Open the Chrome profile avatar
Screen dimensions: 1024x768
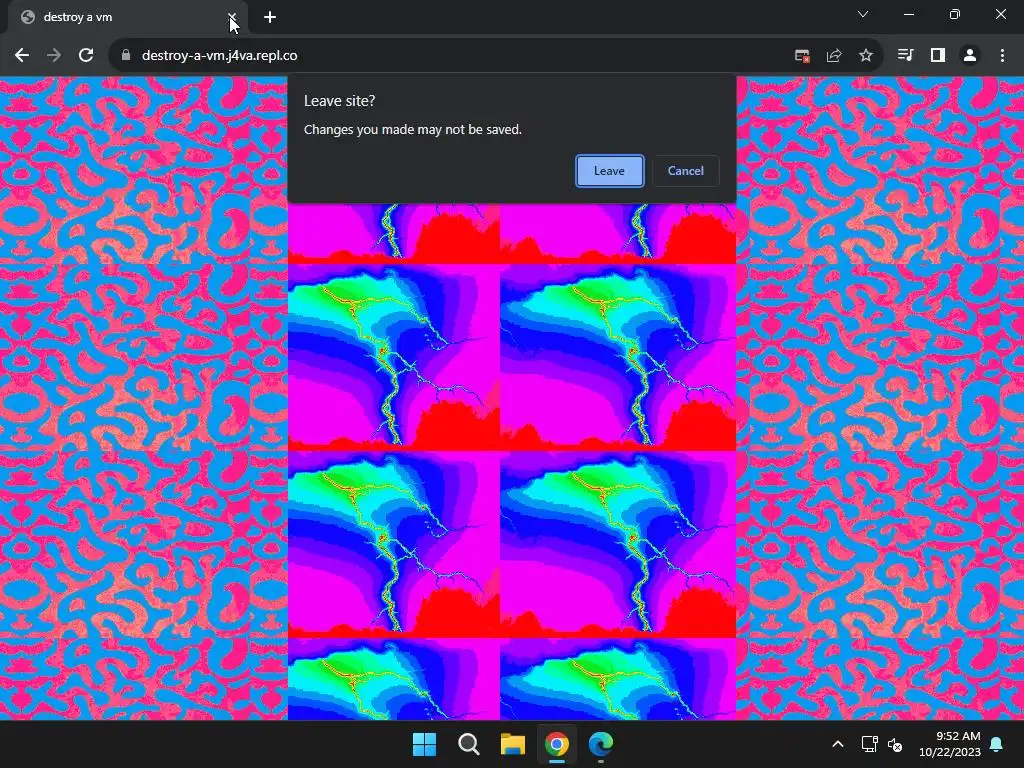(x=970, y=56)
